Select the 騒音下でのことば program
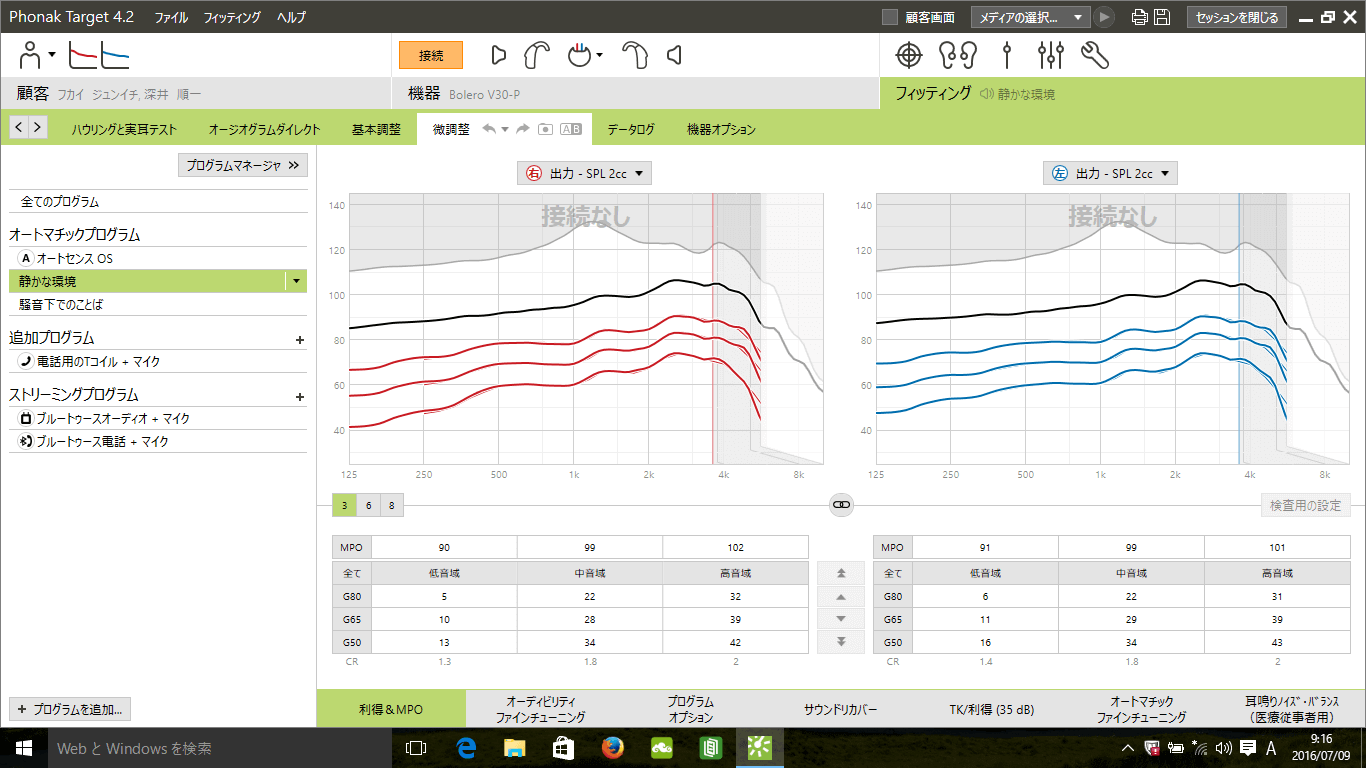The height and width of the screenshot is (768, 1366). click(x=158, y=304)
